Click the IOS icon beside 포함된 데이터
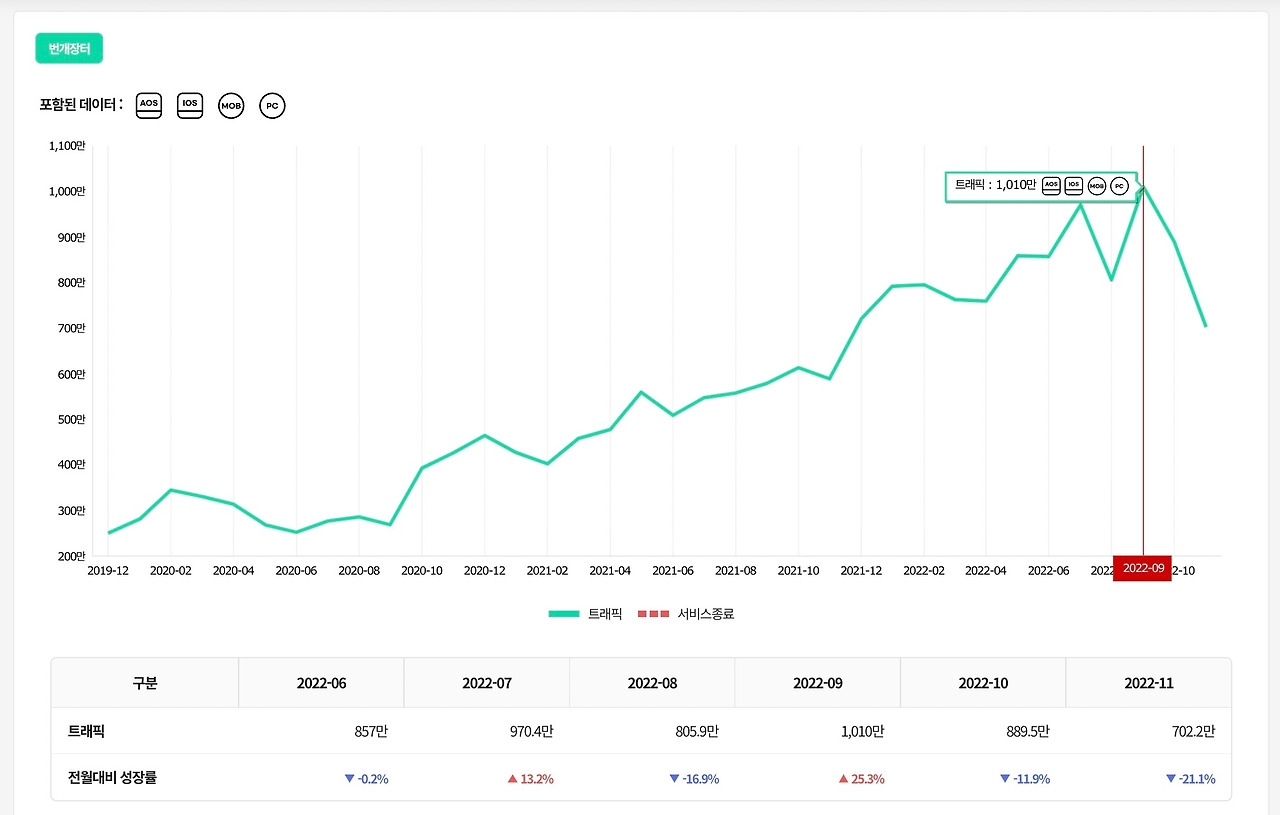The image size is (1280, 815). [x=190, y=105]
